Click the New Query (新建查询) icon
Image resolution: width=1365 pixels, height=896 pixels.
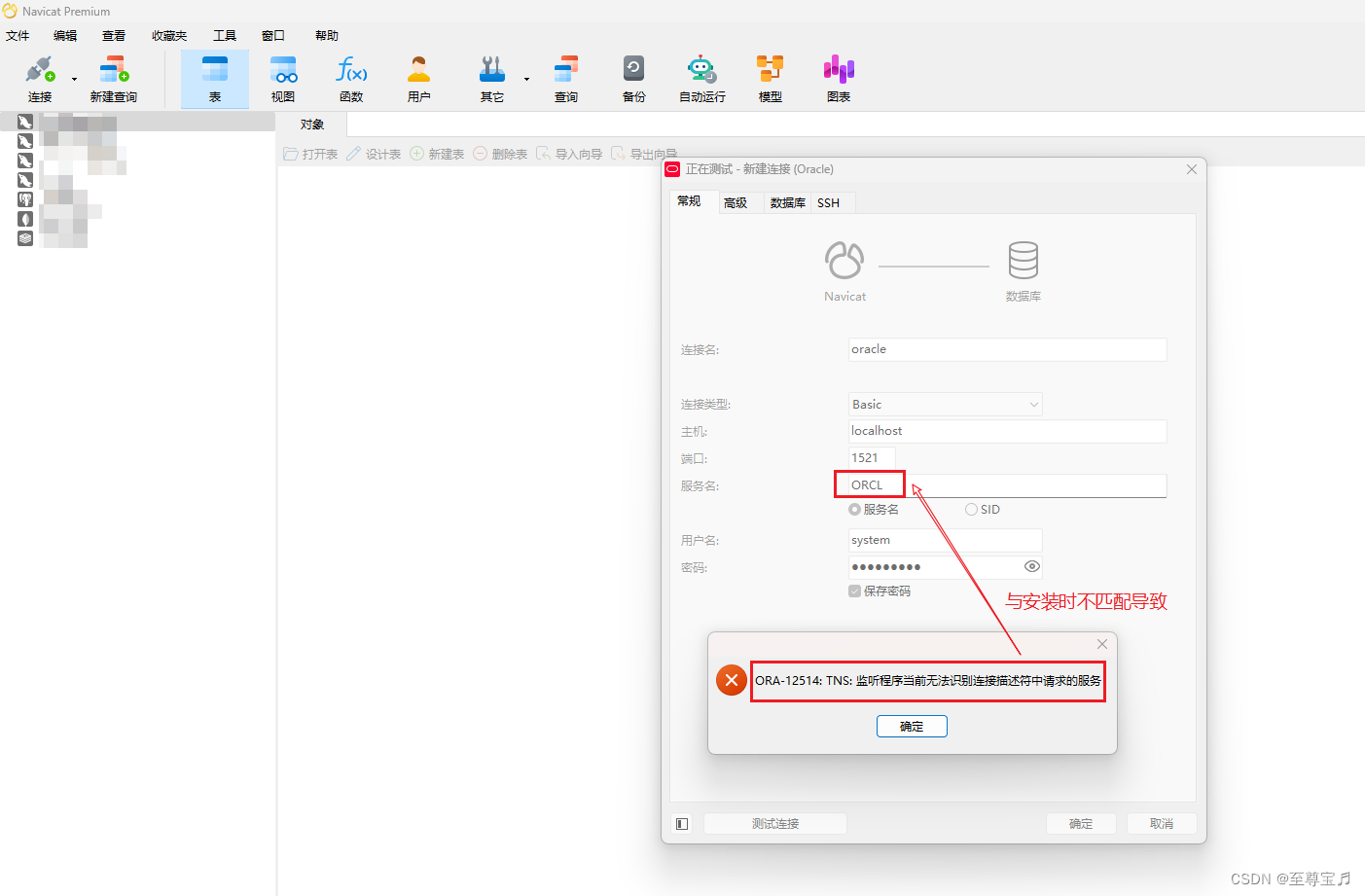coord(114,79)
